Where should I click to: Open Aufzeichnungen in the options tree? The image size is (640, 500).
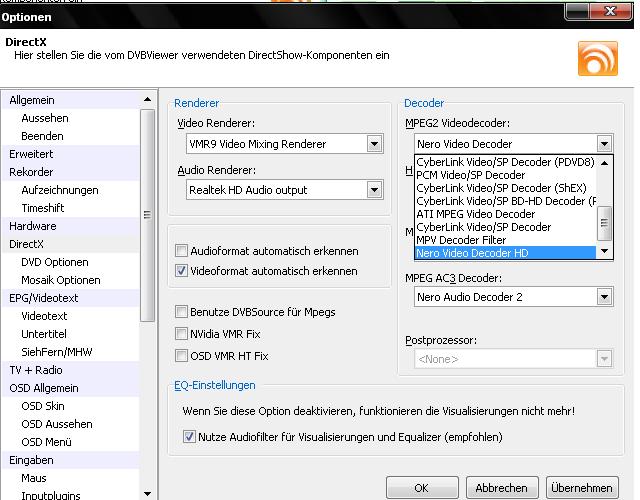coord(60,190)
